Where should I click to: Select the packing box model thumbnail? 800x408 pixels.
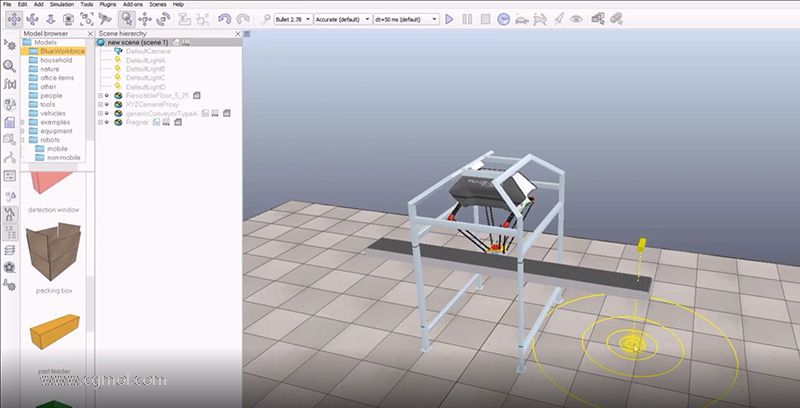coord(54,251)
